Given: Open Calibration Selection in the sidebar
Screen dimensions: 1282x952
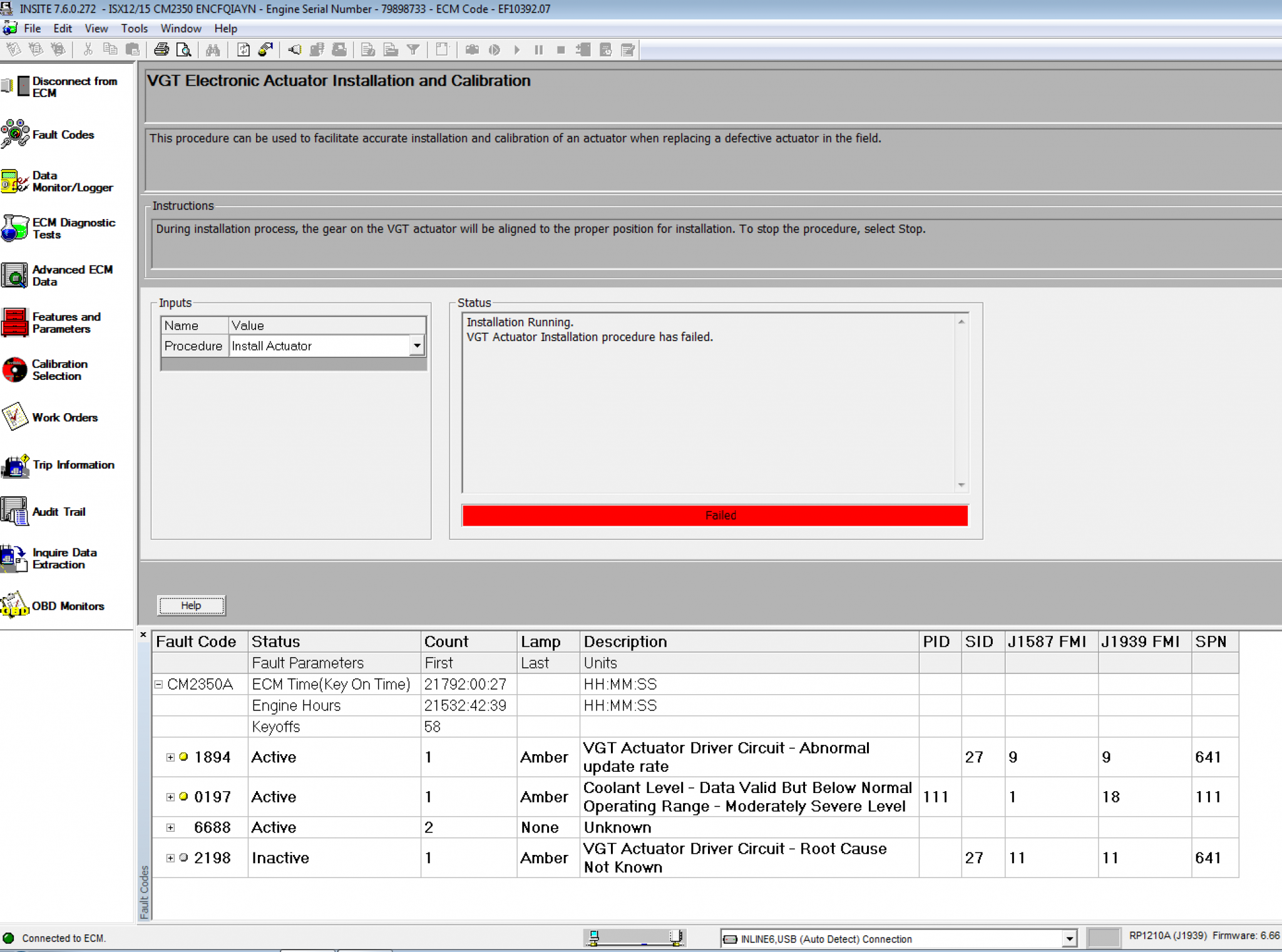Looking at the screenshot, I should 45,370.
